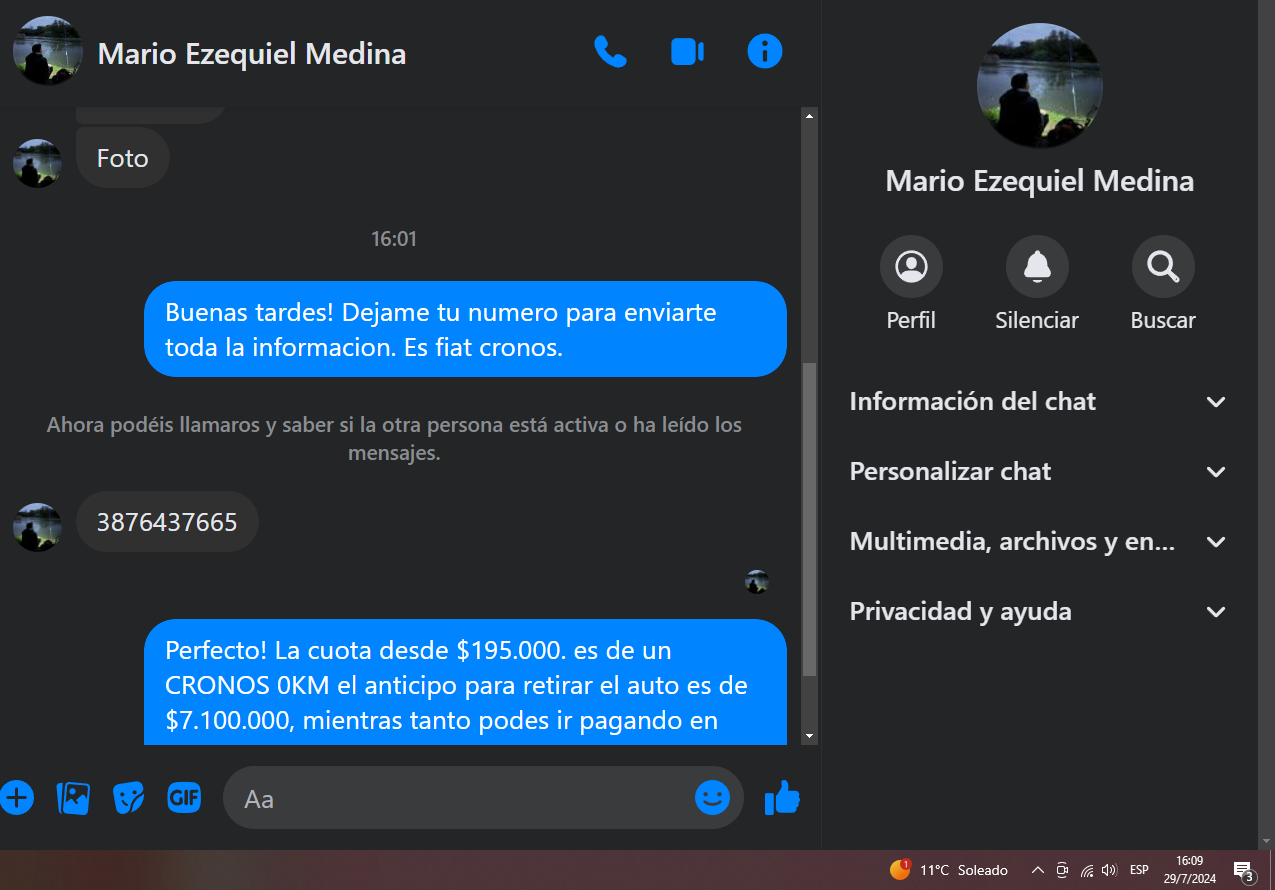This screenshot has width=1275, height=890.
Task: Open the GIF picker
Action: pos(184,797)
